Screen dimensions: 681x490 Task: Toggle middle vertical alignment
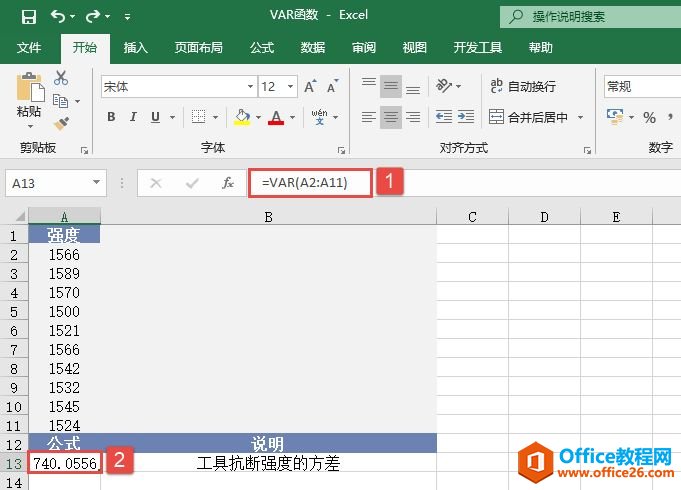pos(390,86)
